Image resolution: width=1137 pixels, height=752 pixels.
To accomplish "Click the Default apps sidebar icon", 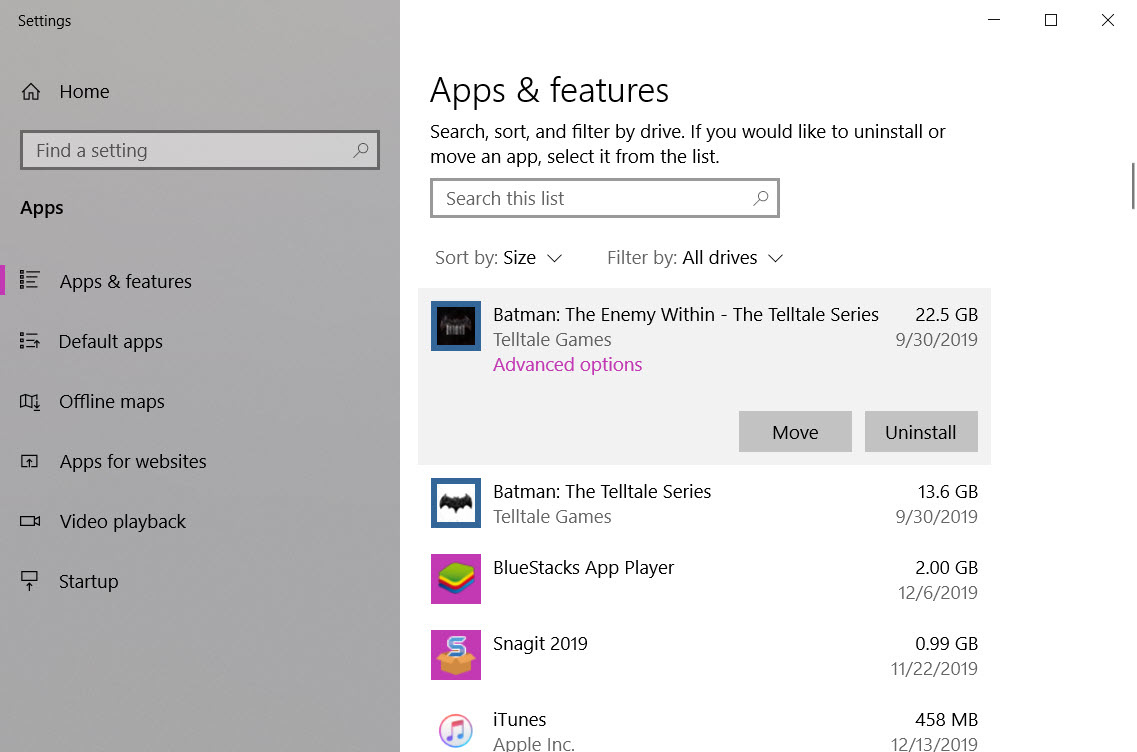I will 30,340.
